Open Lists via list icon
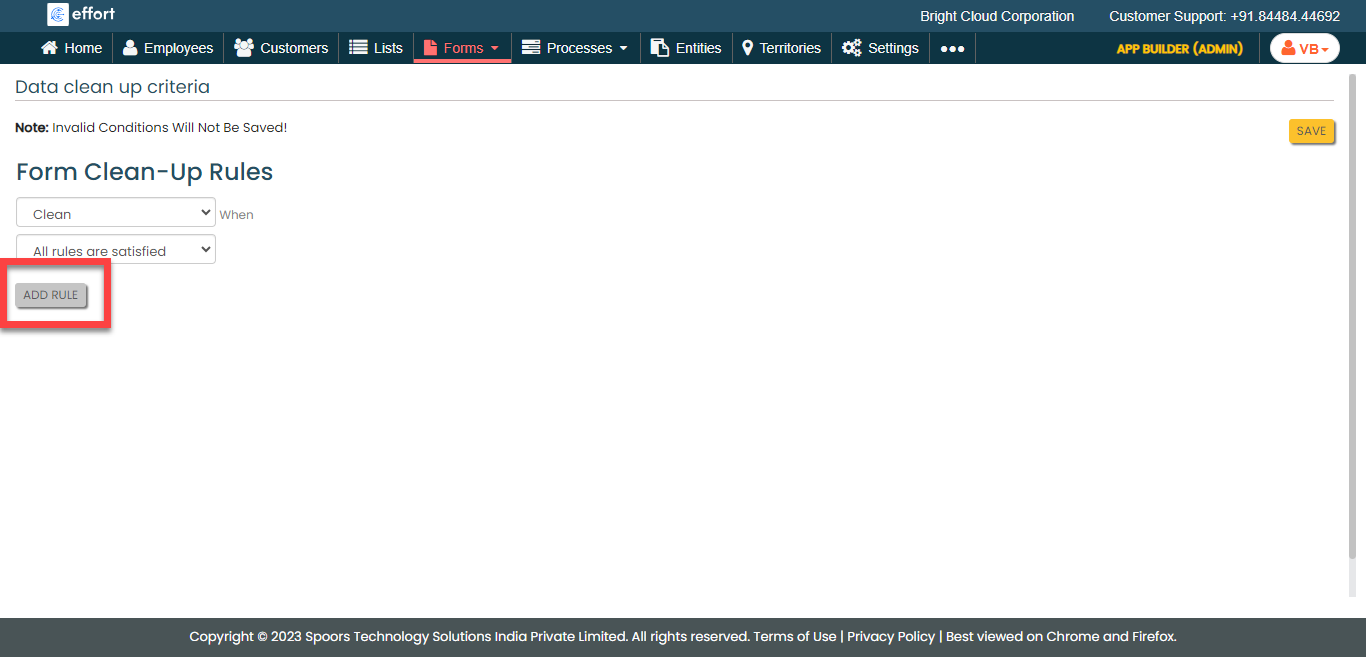 (x=358, y=48)
